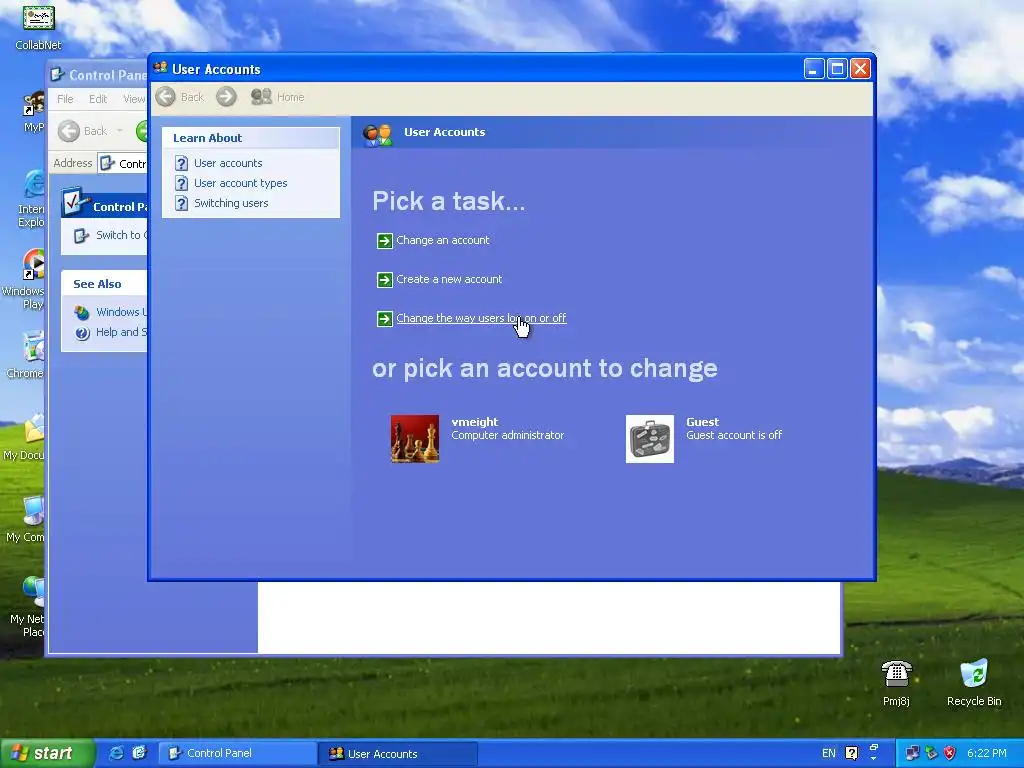The width and height of the screenshot is (1024, 768).
Task: Open the Switching users help topic
Action: coord(231,203)
